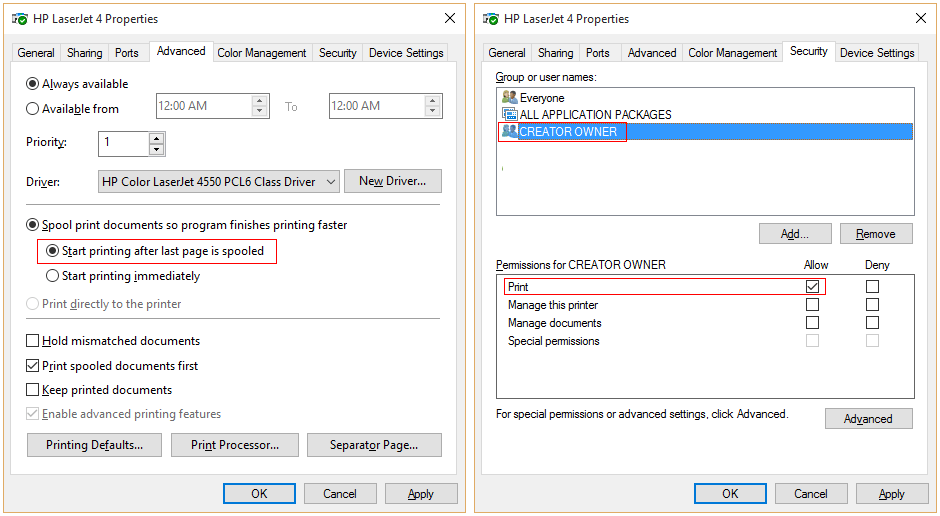Click down arrow on the To end time
Viewport: 940px width, 516px height.
(x=432, y=111)
